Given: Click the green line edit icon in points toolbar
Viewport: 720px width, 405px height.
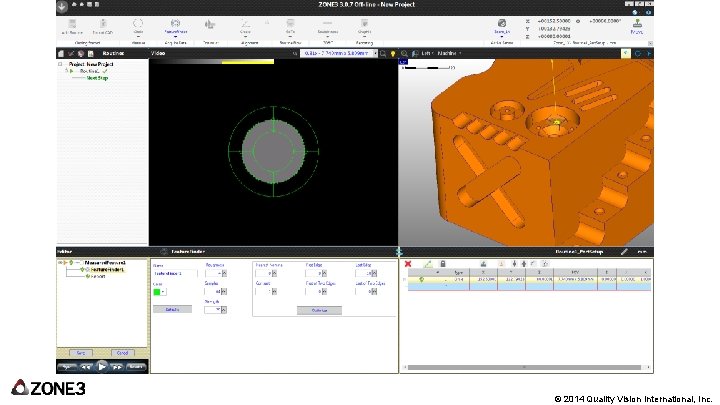Looking at the screenshot, I should coord(428,264).
